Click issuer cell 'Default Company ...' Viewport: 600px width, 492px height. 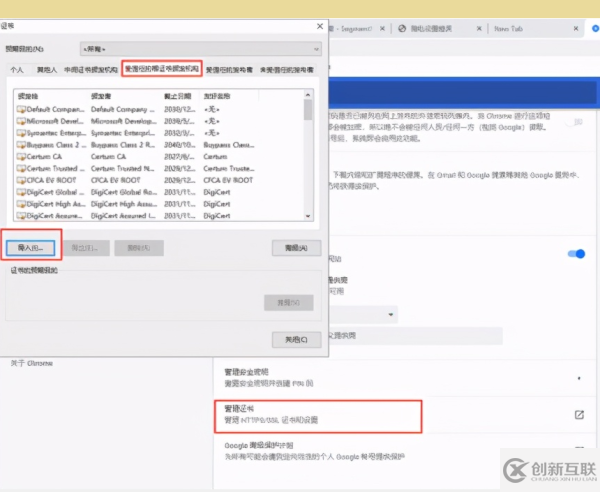[123, 109]
